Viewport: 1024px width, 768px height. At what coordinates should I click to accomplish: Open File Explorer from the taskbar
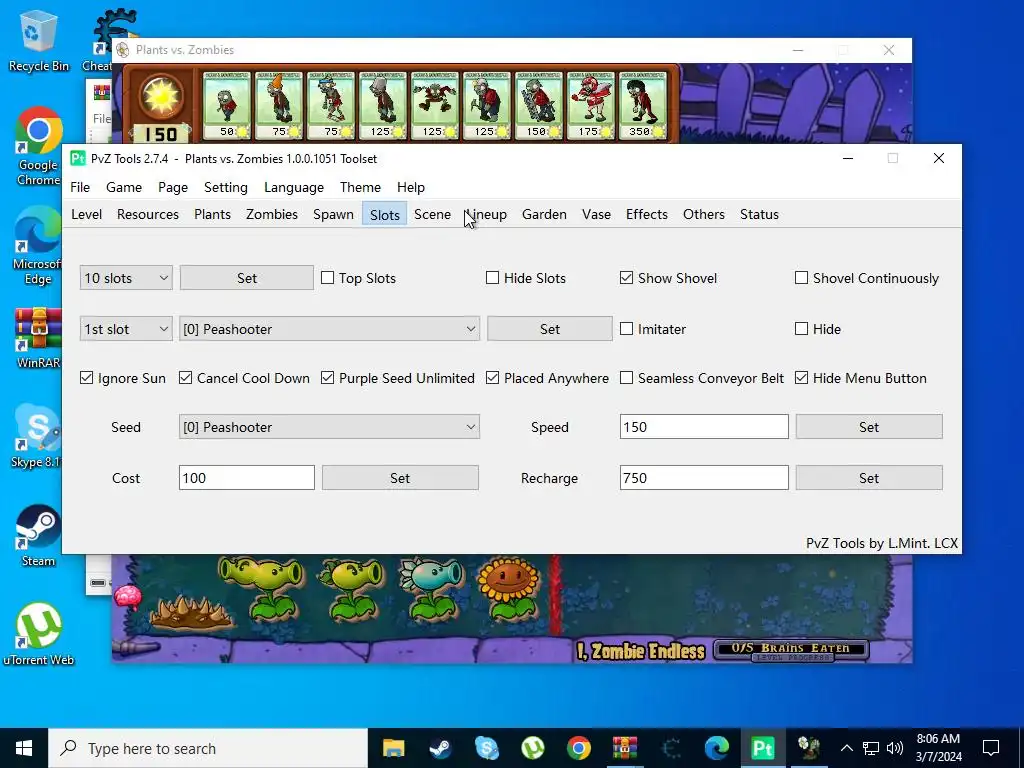click(x=393, y=748)
